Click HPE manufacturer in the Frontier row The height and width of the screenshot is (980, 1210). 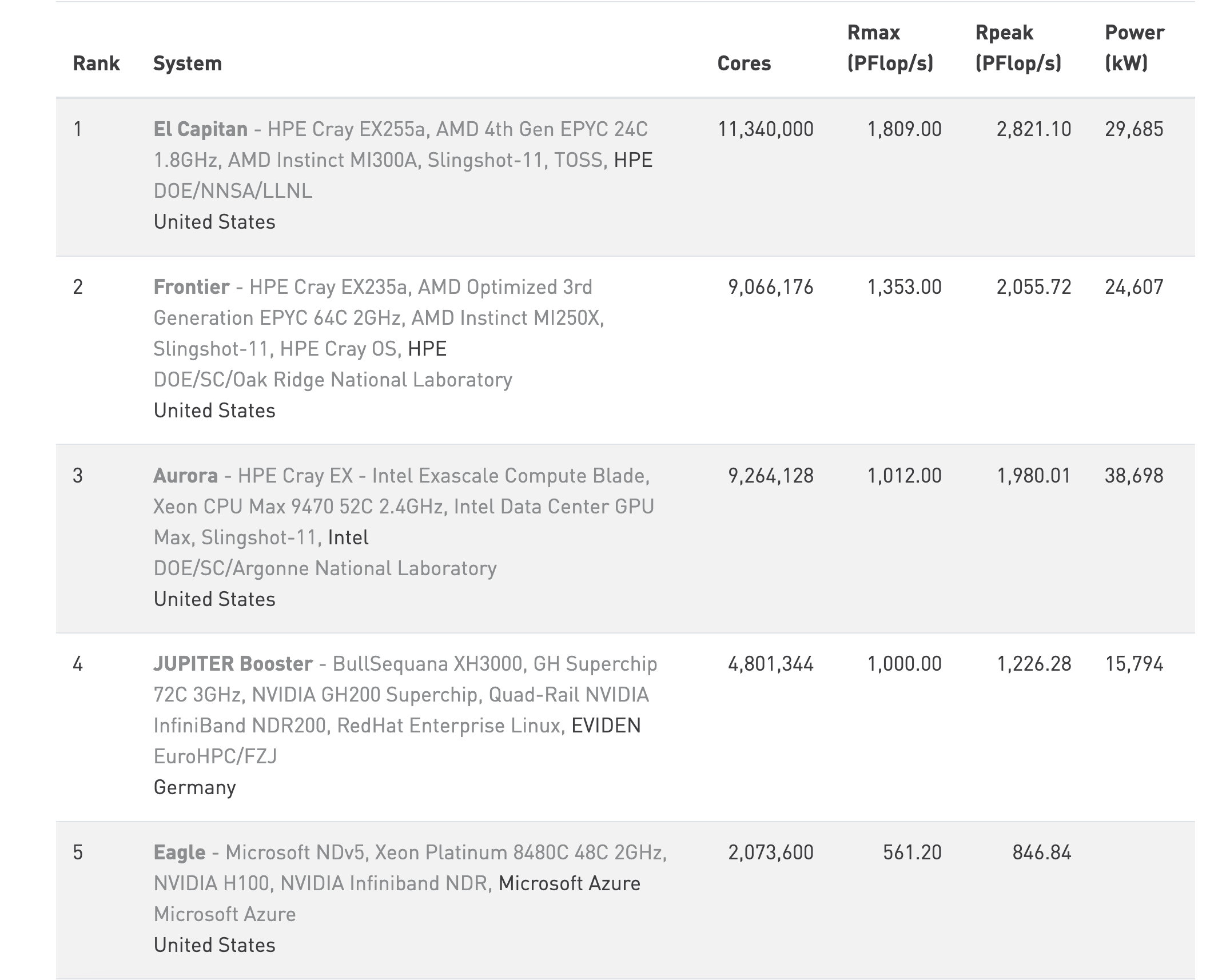point(427,349)
